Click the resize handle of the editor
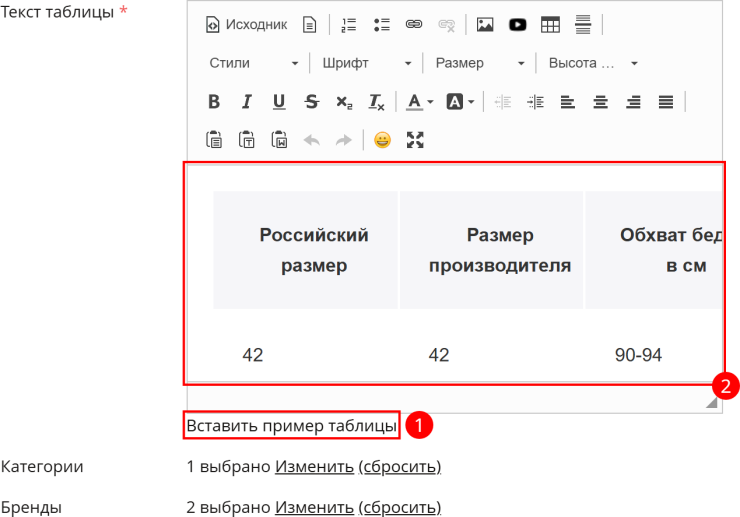The width and height of the screenshot is (740, 517). (x=712, y=402)
